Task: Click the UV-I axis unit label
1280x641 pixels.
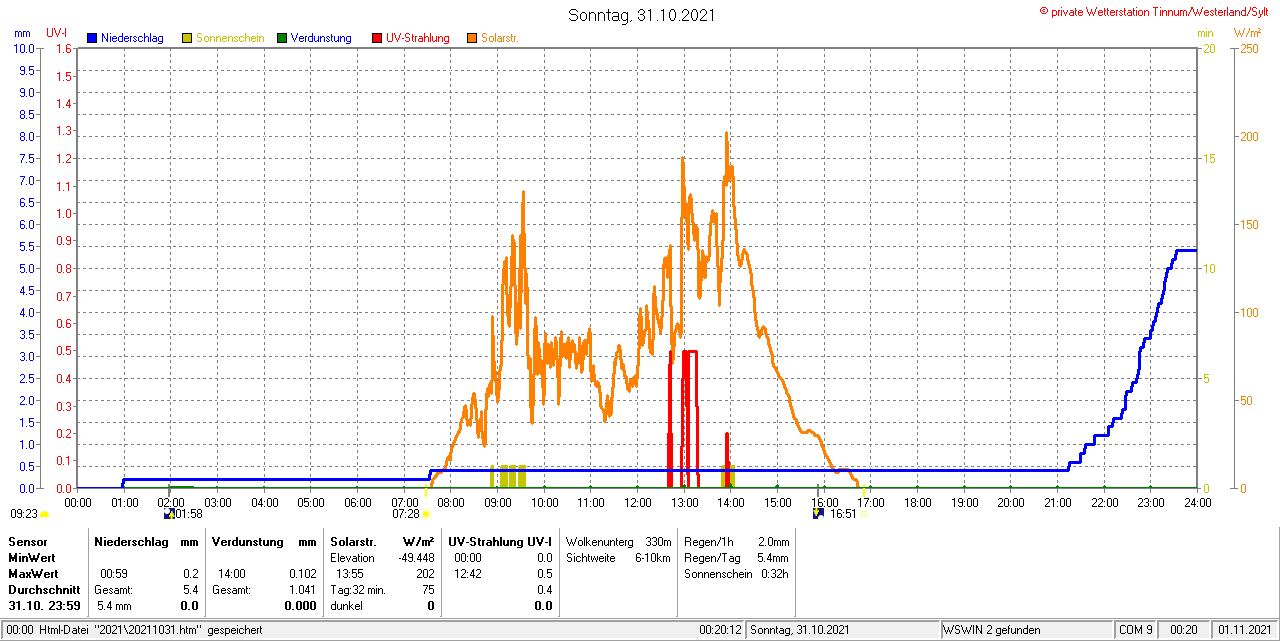Action: click(57, 33)
